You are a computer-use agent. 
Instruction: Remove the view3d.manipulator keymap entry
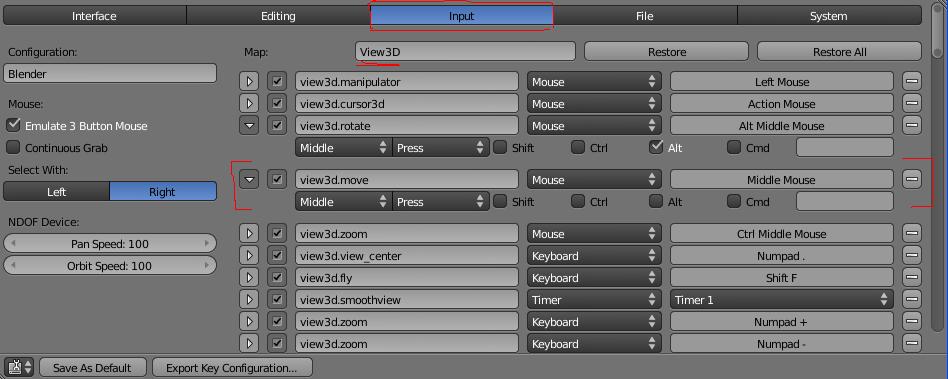point(912,82)
